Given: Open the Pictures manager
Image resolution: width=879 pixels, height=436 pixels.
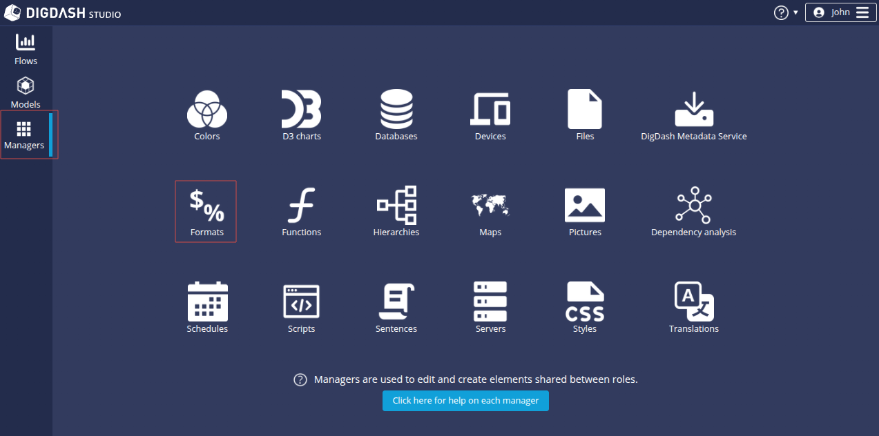Looking at the screenshot, I should pyautogui.click(x=584, y=208).
